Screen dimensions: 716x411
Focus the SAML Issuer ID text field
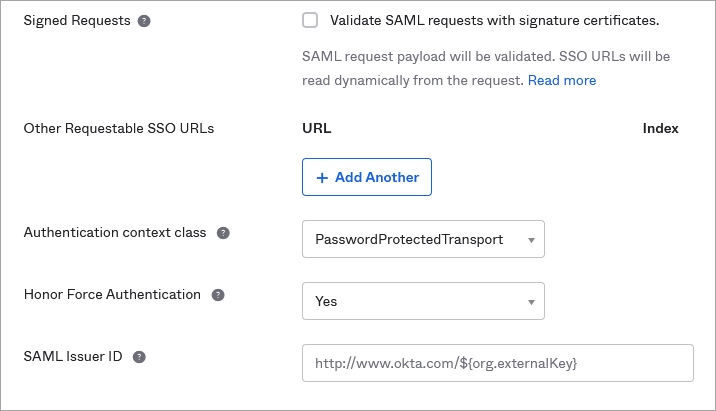497,363
